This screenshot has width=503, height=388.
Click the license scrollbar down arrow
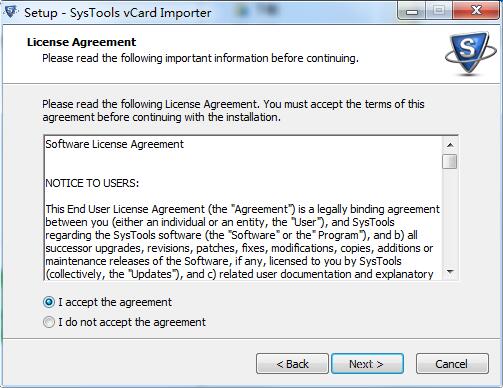click(450, 272)
